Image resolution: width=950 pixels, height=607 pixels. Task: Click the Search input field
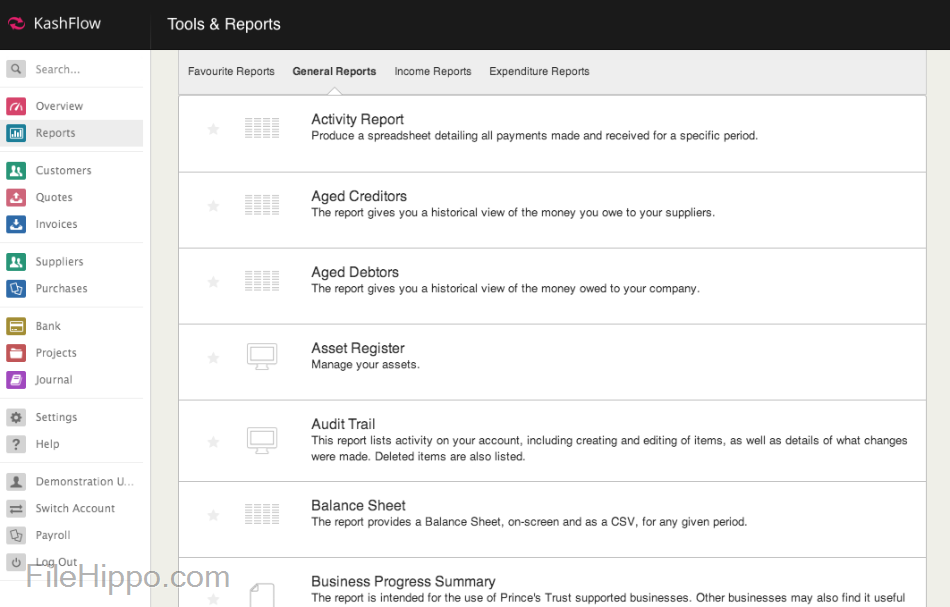pyautogui.click(x=70, y=69)
